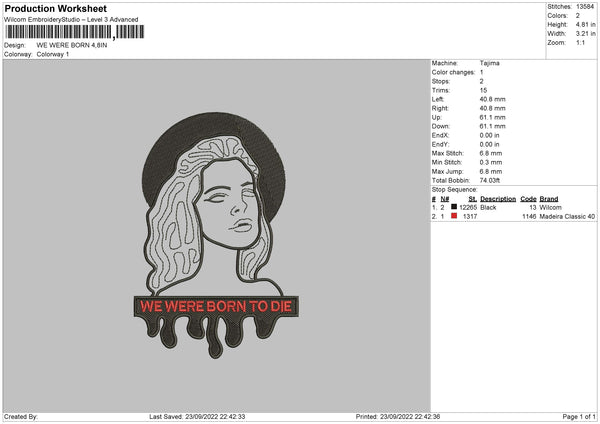Click the Min Stitch value 0.3 mm
This screenshot has height=424, width=600.
click(491, 162)
